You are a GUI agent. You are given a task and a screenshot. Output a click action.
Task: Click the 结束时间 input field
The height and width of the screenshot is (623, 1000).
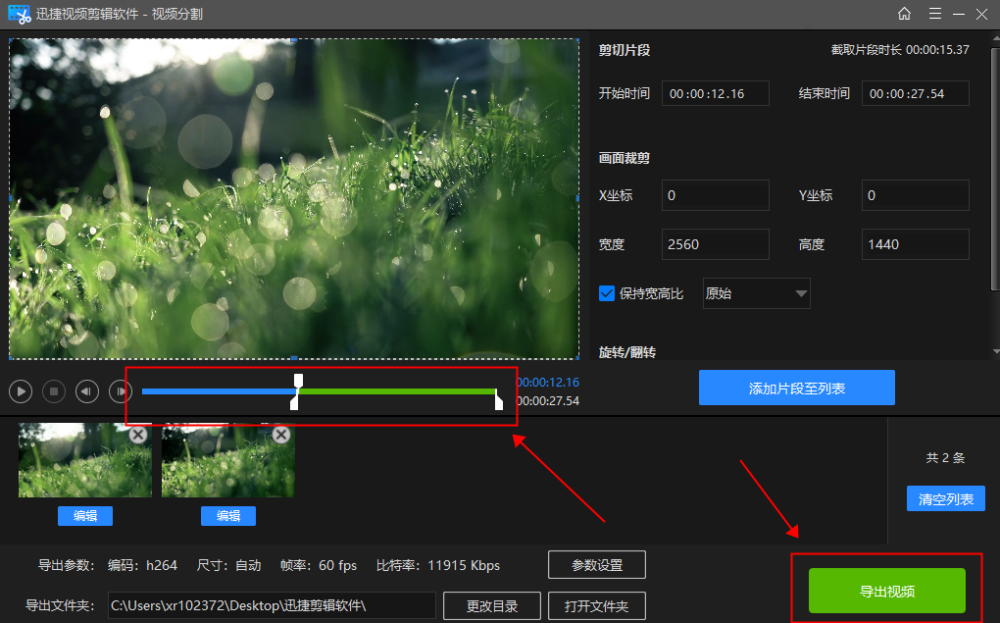915,93
